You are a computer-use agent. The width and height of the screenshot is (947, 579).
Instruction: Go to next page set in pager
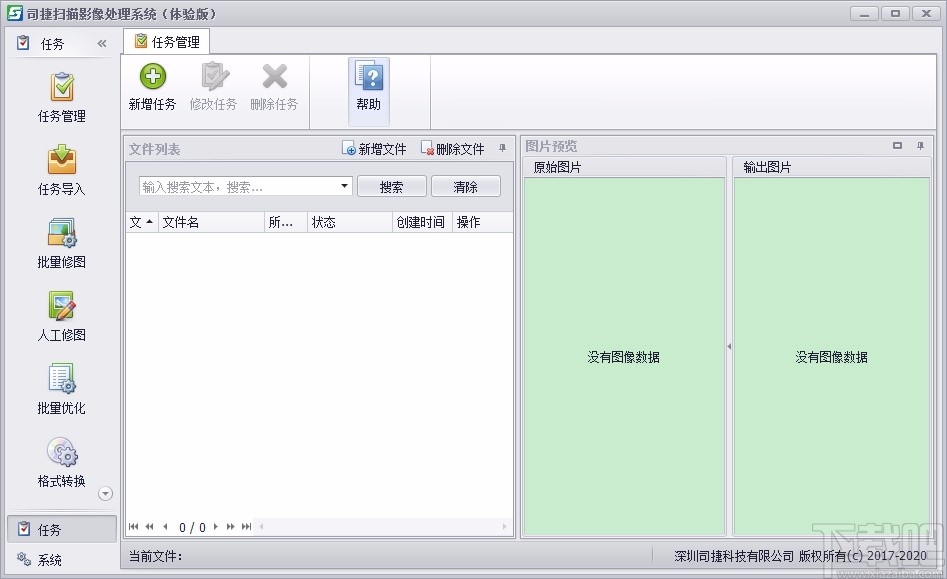click(x=231, y=527)
